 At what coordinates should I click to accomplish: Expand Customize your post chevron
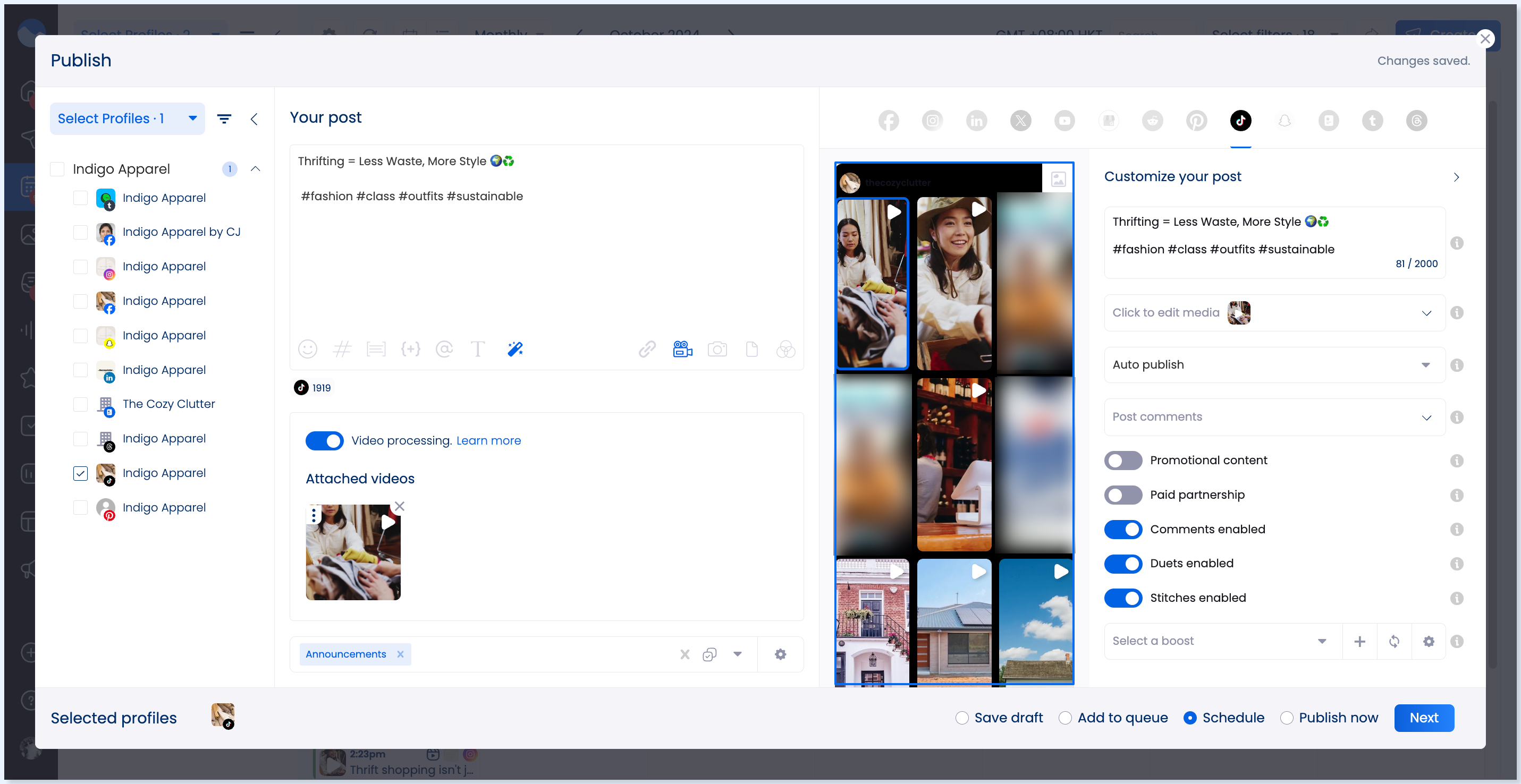[x=1456, y=177]
